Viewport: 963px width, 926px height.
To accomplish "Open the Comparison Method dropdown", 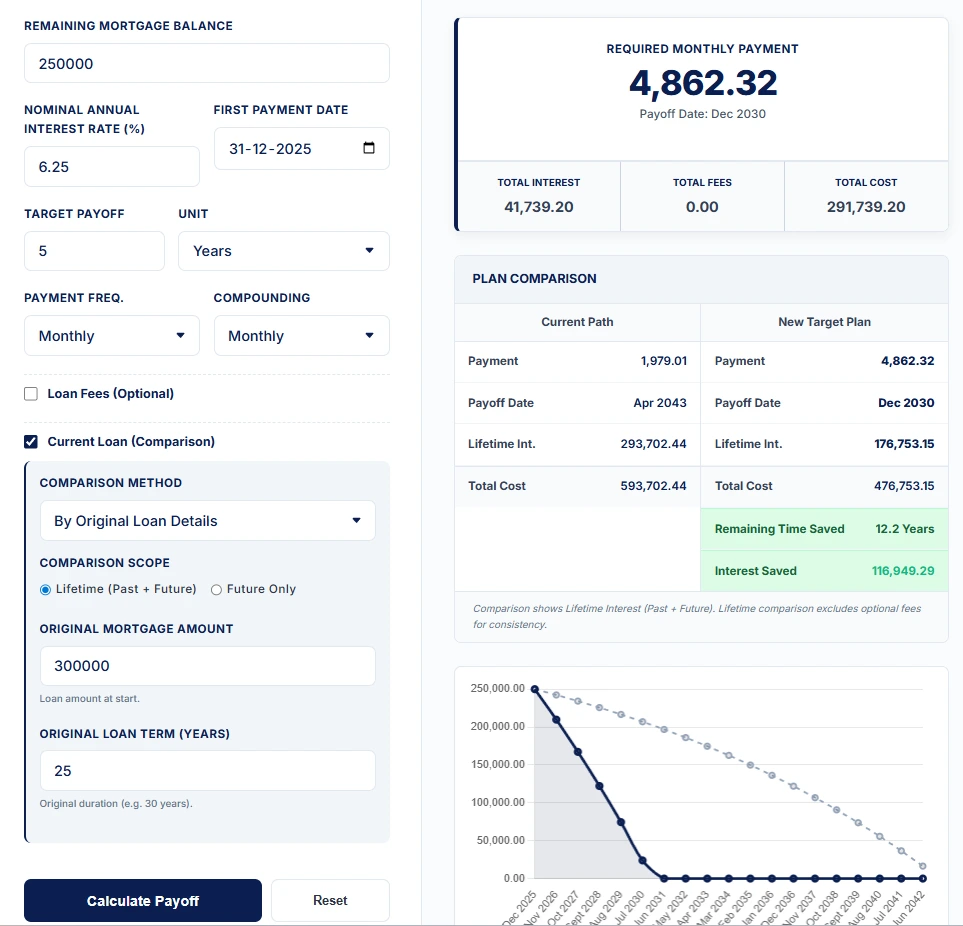I will [x=207, y=520].
